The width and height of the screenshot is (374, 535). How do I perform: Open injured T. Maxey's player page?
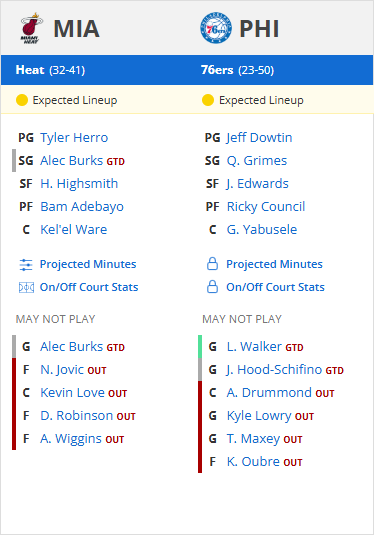pos(253,439)
